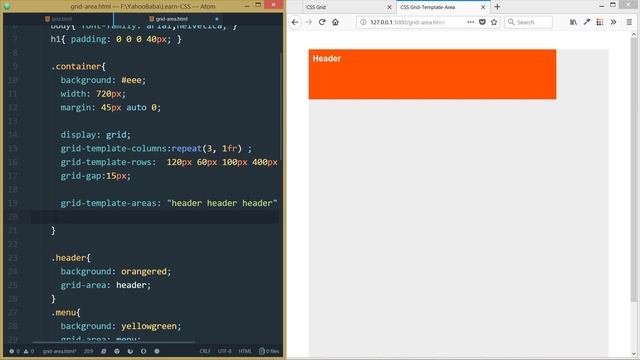
Task: Change file encoding via UTF-8
Action: click(224, 351)
